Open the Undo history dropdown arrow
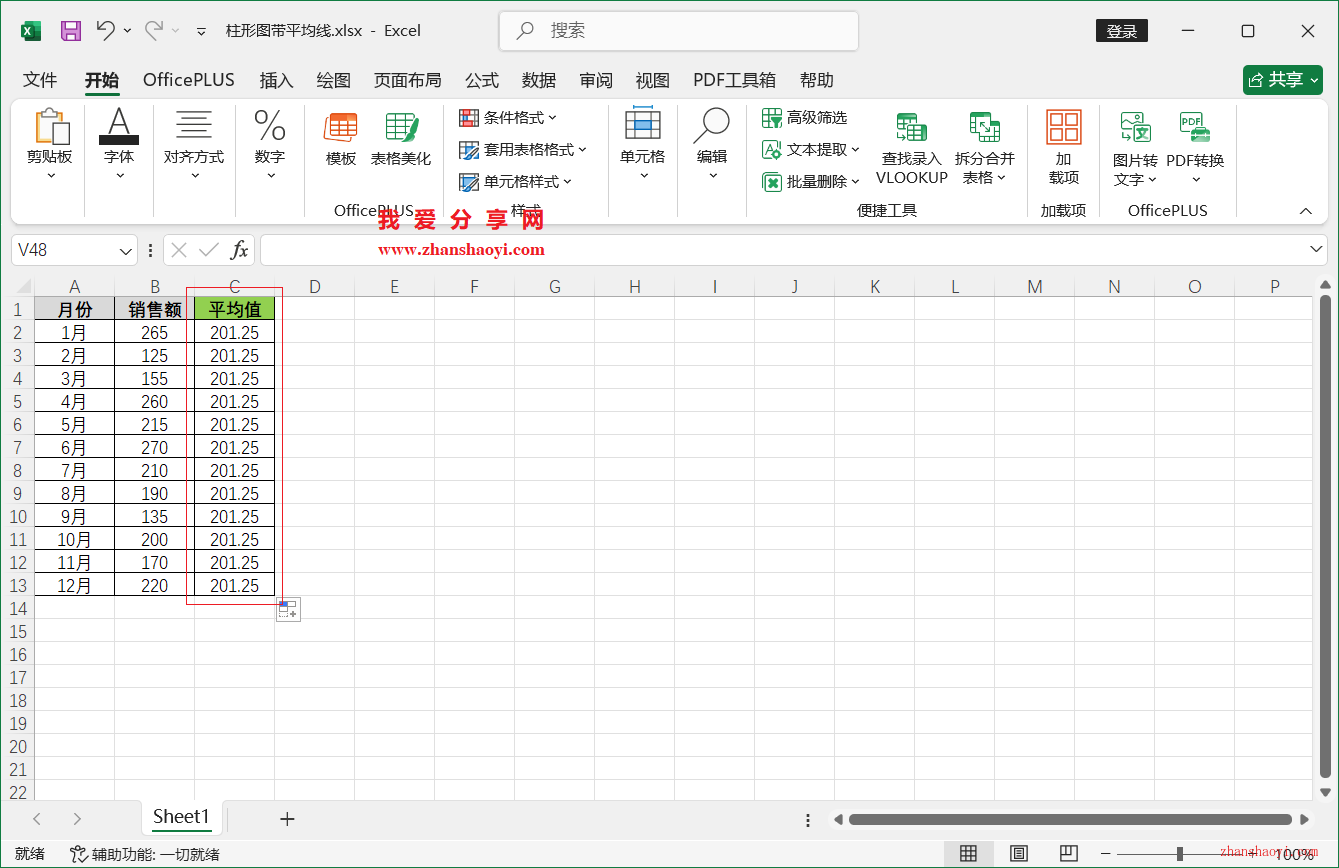The image size is (1339, 868). (x=127, y=31)
